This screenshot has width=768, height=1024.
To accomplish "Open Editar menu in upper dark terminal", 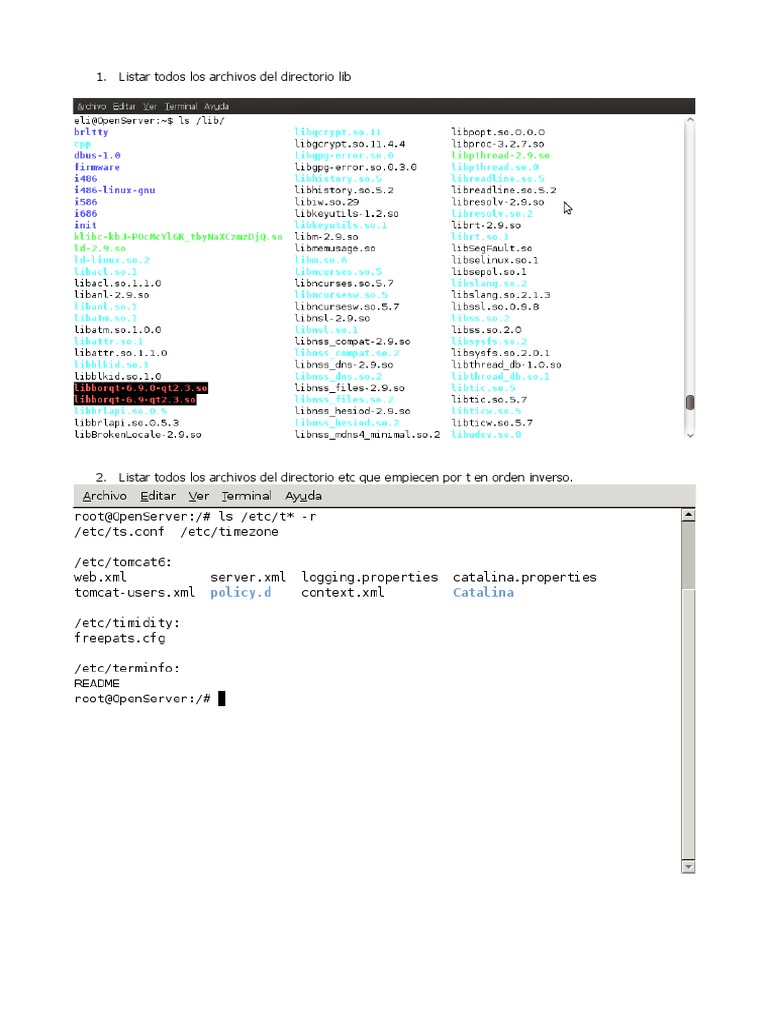I will tap(124, 106).
